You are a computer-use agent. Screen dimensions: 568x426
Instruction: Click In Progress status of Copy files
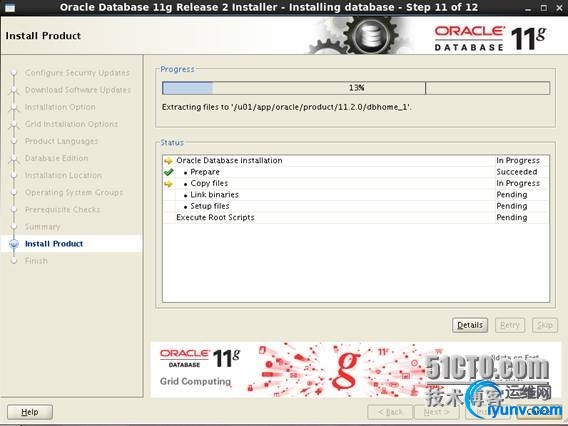click(x=518, y=184)
